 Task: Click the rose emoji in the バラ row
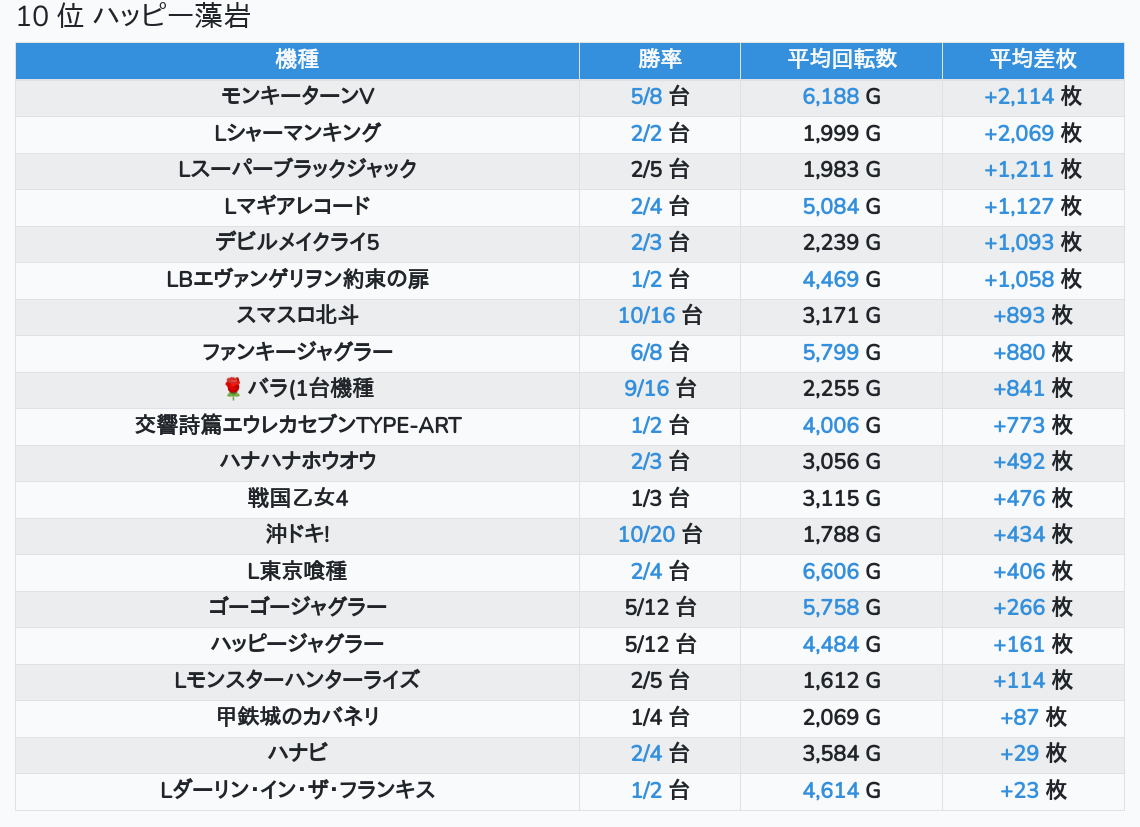coord(233,388)
